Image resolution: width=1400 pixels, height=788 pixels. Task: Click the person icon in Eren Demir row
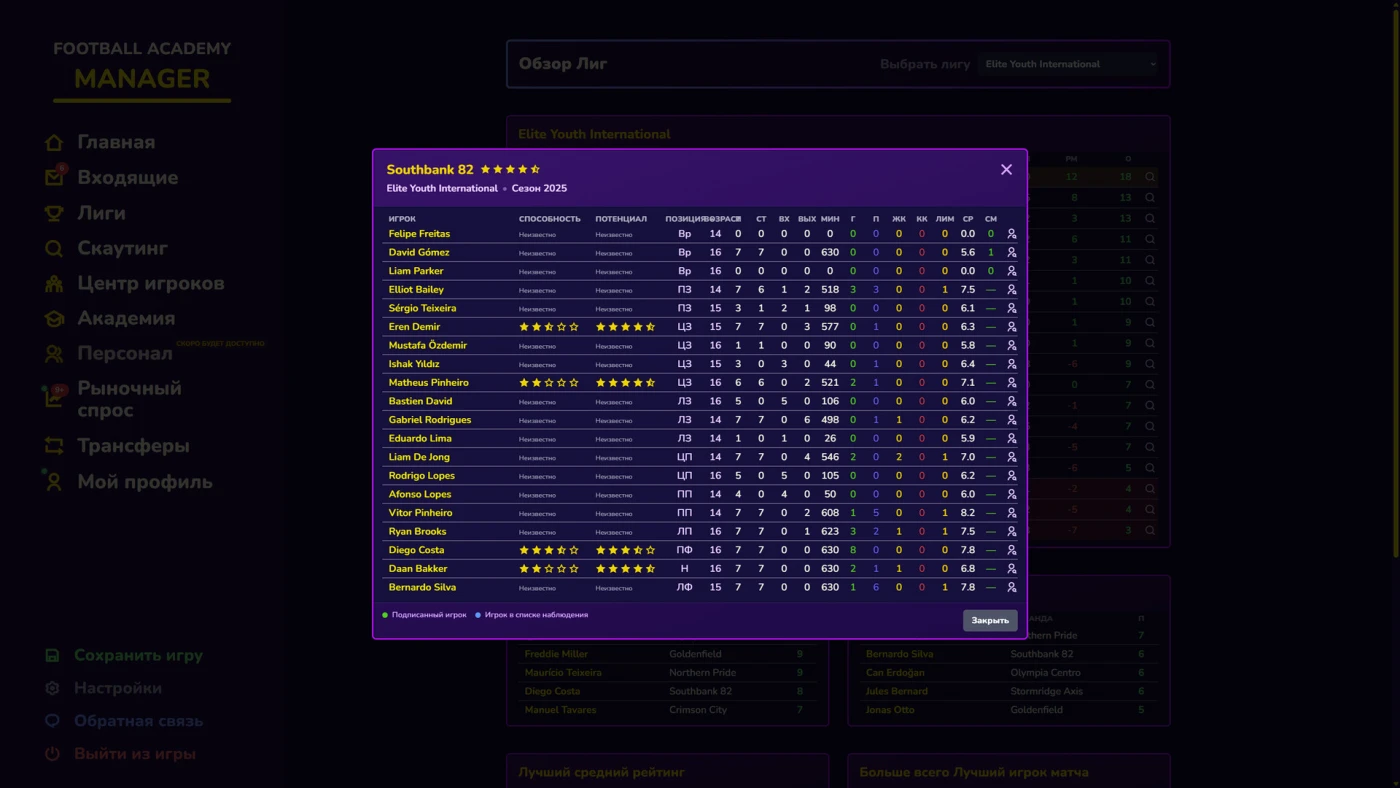pyautogui.click(x=1011, y=327)
